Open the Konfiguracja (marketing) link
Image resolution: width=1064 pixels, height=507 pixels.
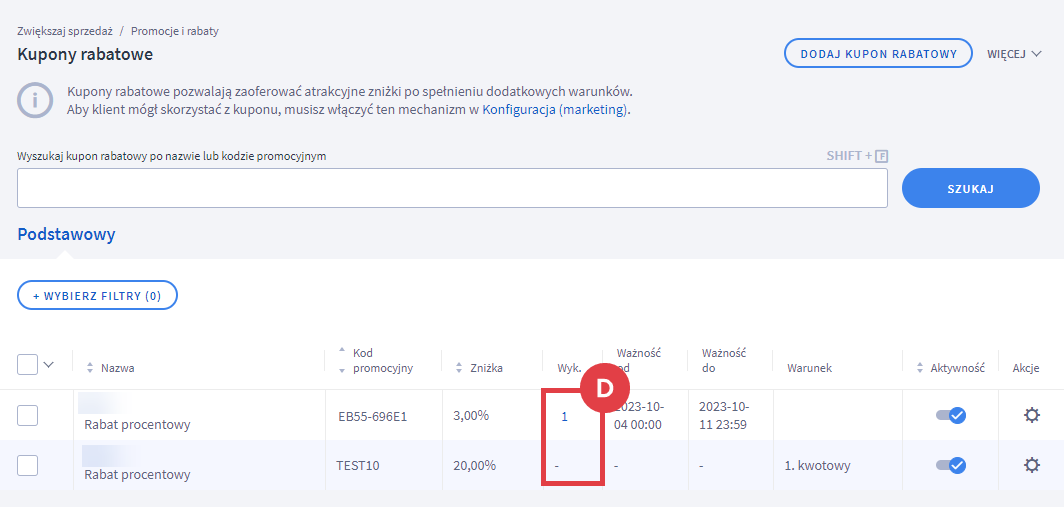555,110
